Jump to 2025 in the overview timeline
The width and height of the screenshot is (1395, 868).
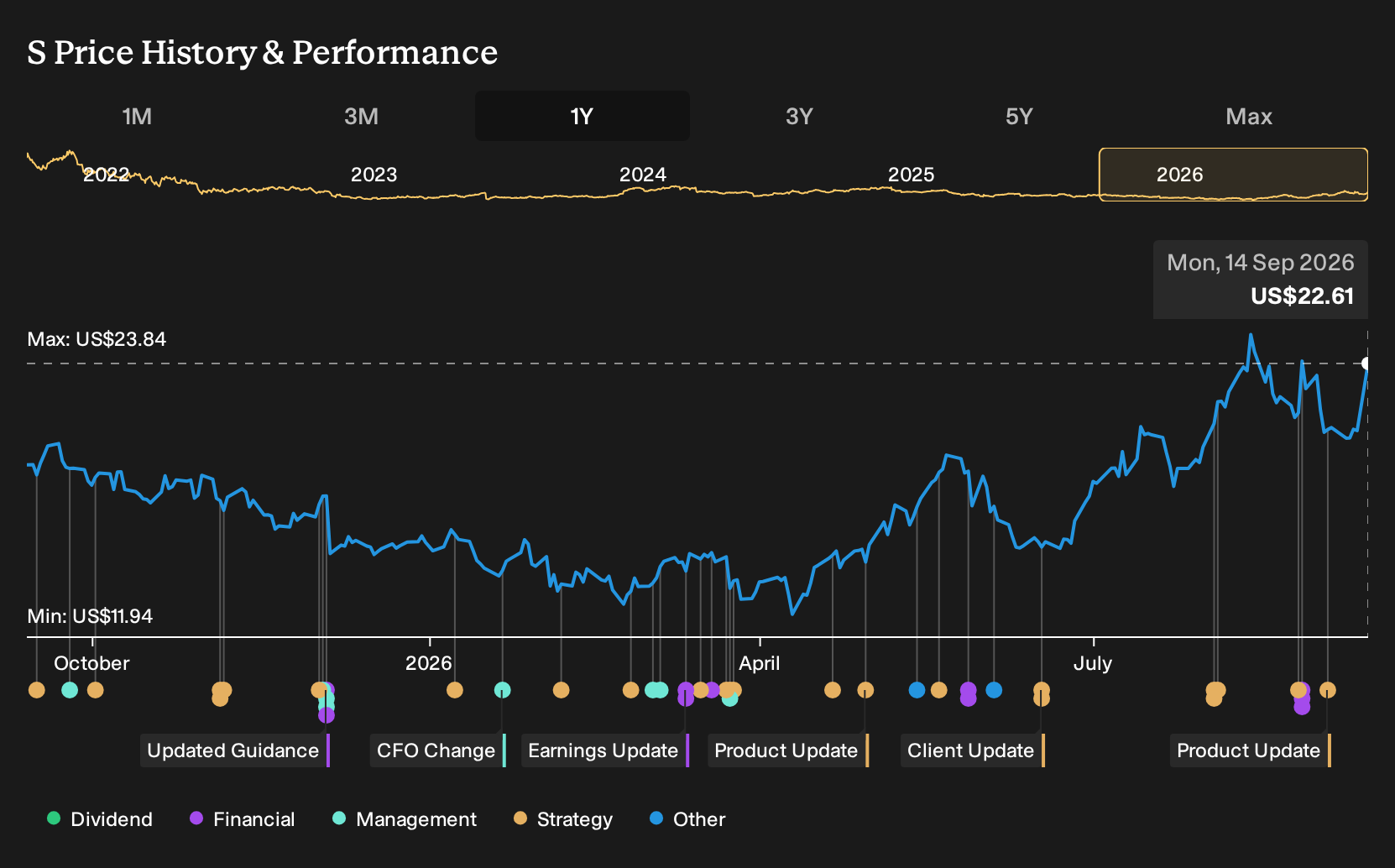click(911, 175)
